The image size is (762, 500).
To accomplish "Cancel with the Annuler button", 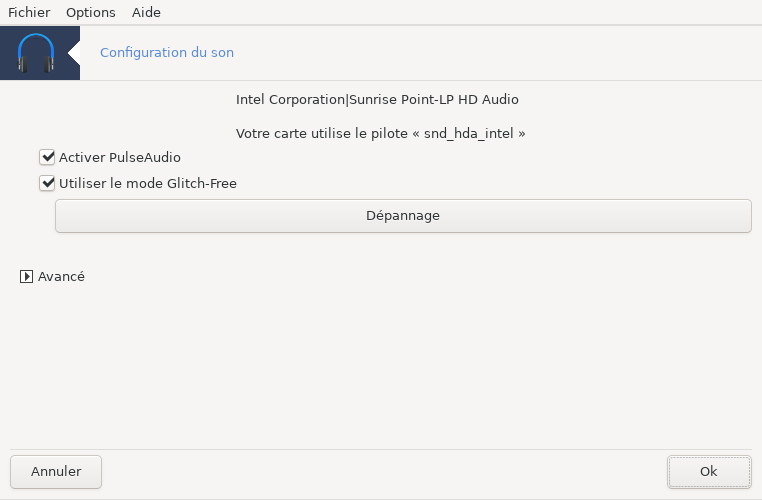I will click(56, 471).
